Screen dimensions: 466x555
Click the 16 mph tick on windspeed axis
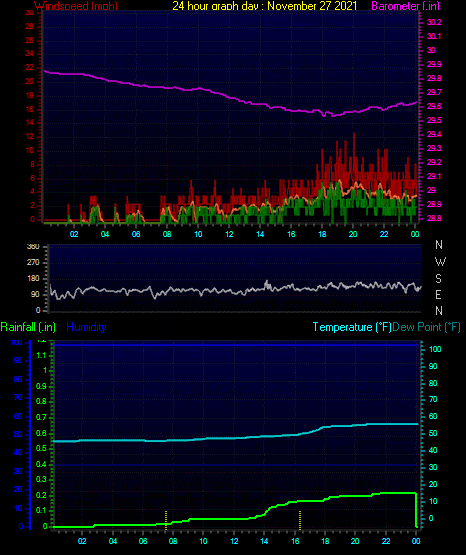click(30, 110)
